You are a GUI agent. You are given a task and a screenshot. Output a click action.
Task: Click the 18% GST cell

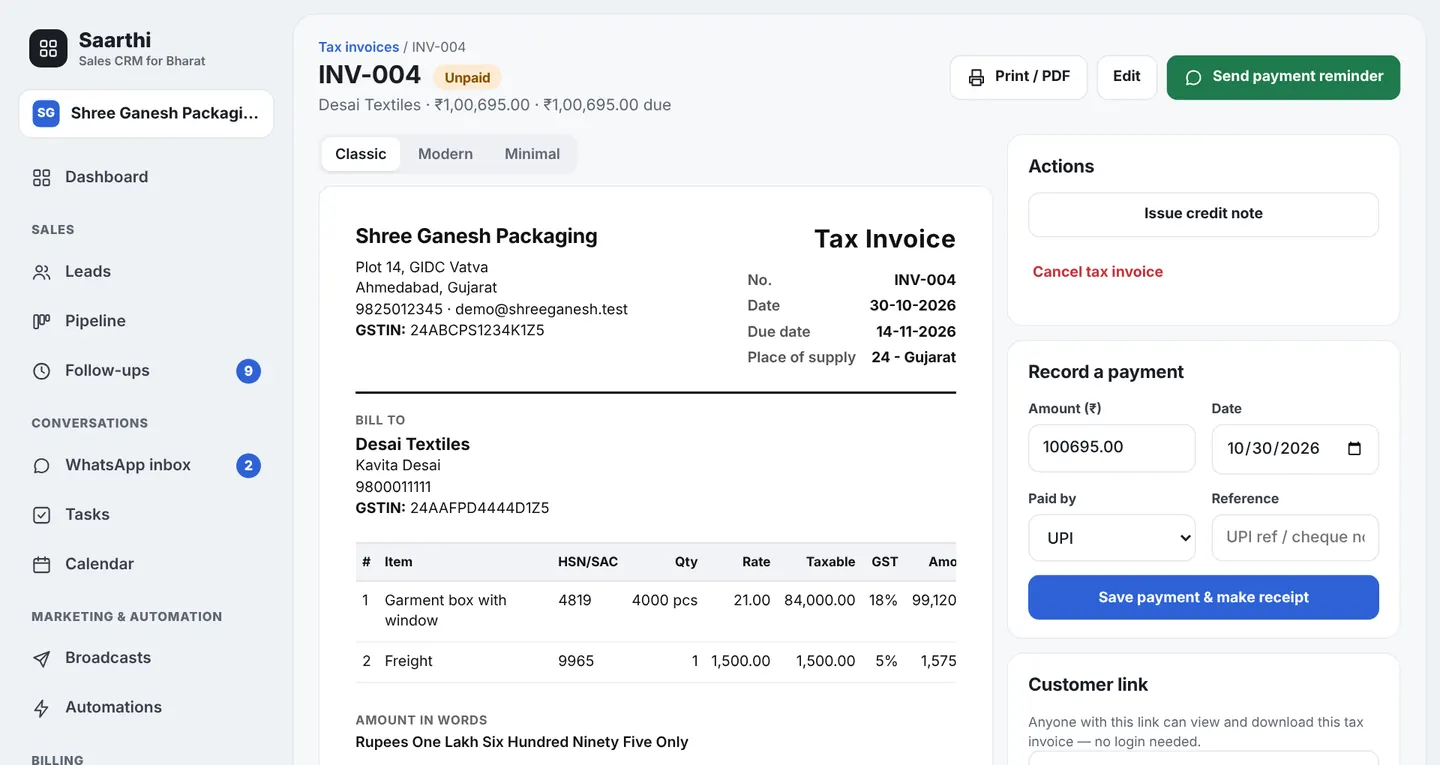[x=884, y=600]
